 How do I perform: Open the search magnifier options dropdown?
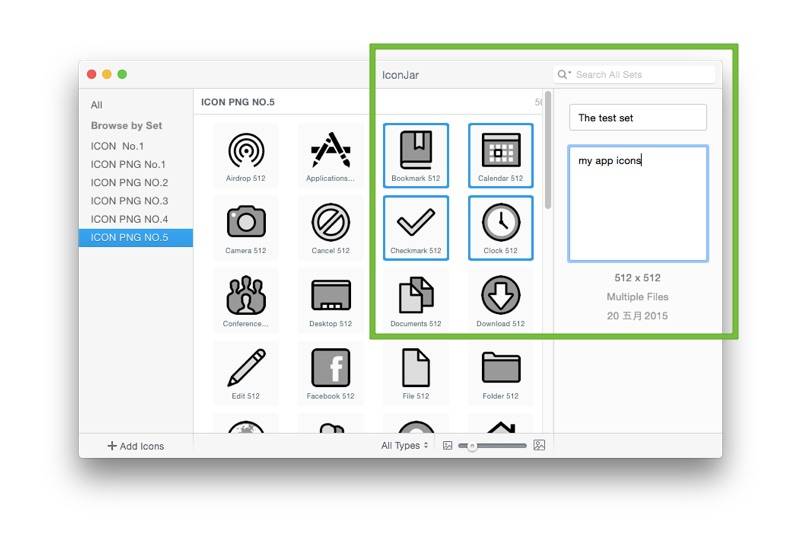(x=565, y=75)
